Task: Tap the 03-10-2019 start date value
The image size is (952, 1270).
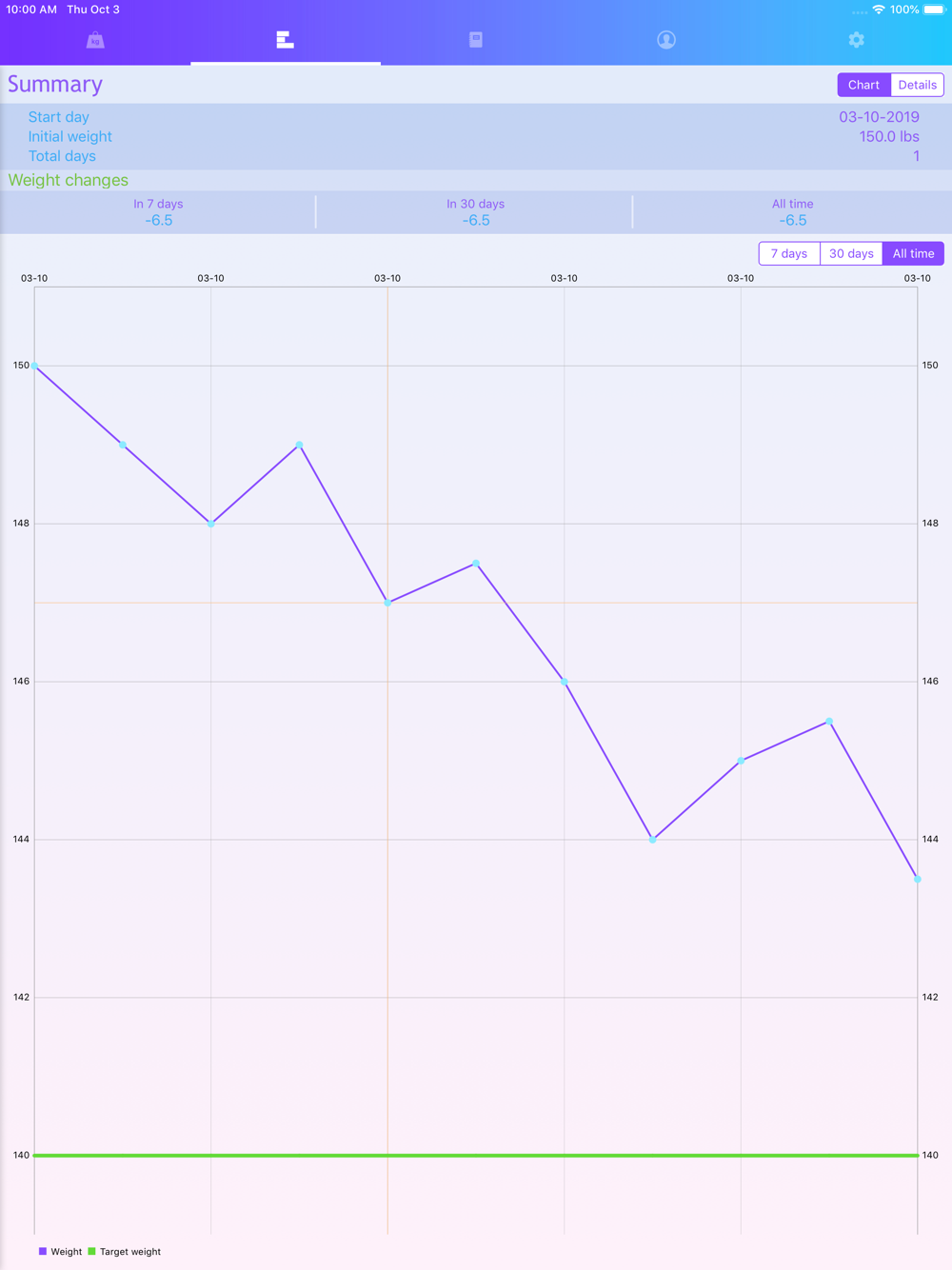Action: point(879,117)
